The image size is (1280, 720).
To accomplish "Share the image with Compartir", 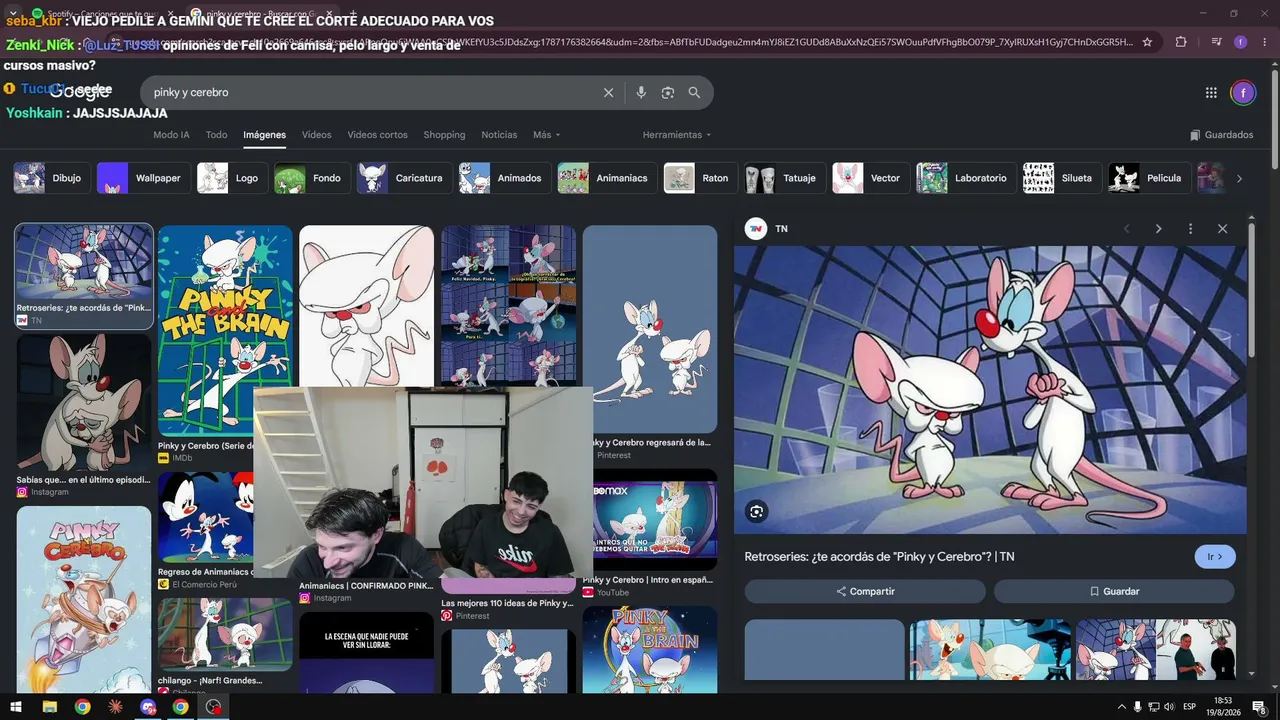I will (x=865, y=591).
